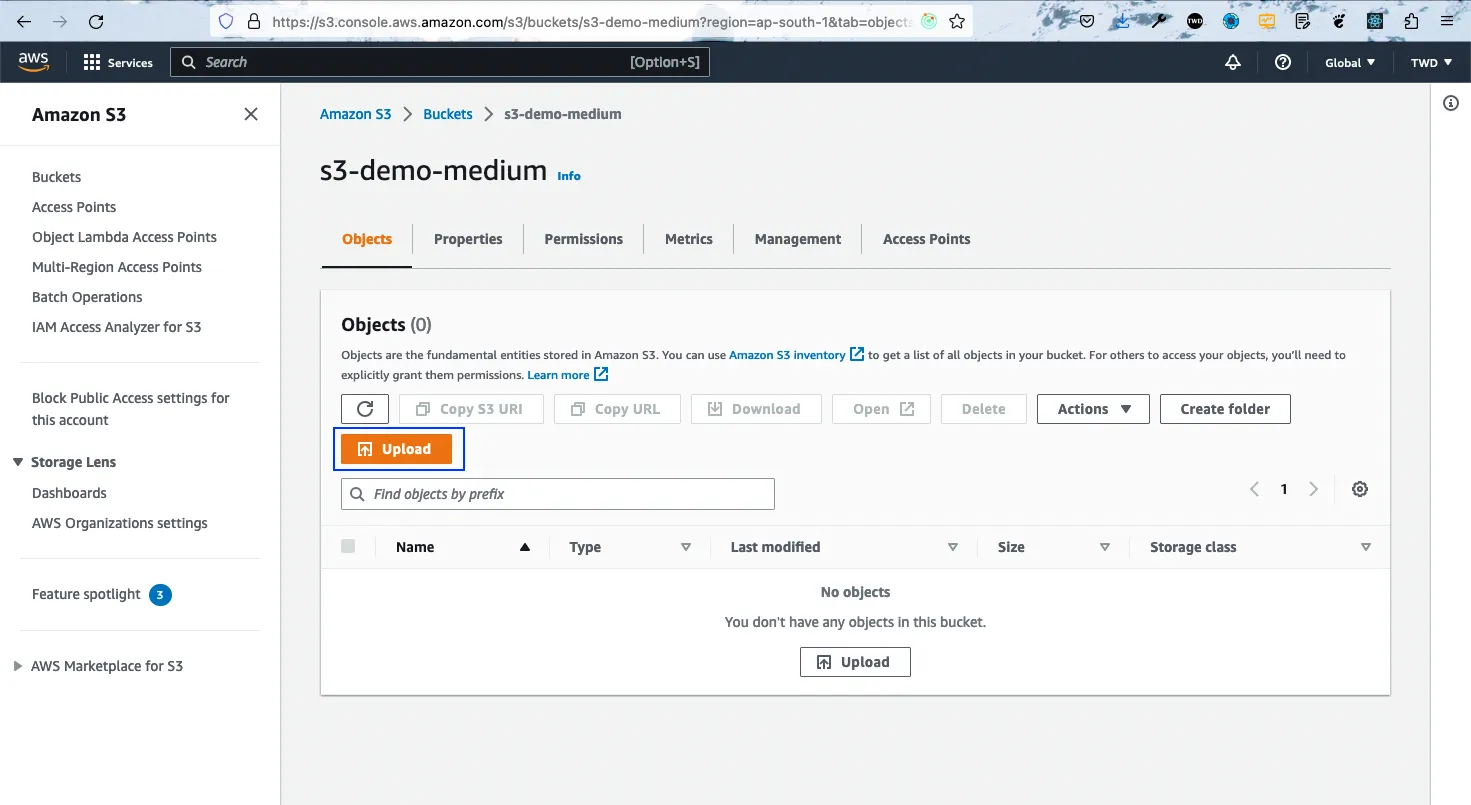The width and height of the screenshot is (1471, 805).
Task: Click the browser back arrow
Action: click(24, 21)
